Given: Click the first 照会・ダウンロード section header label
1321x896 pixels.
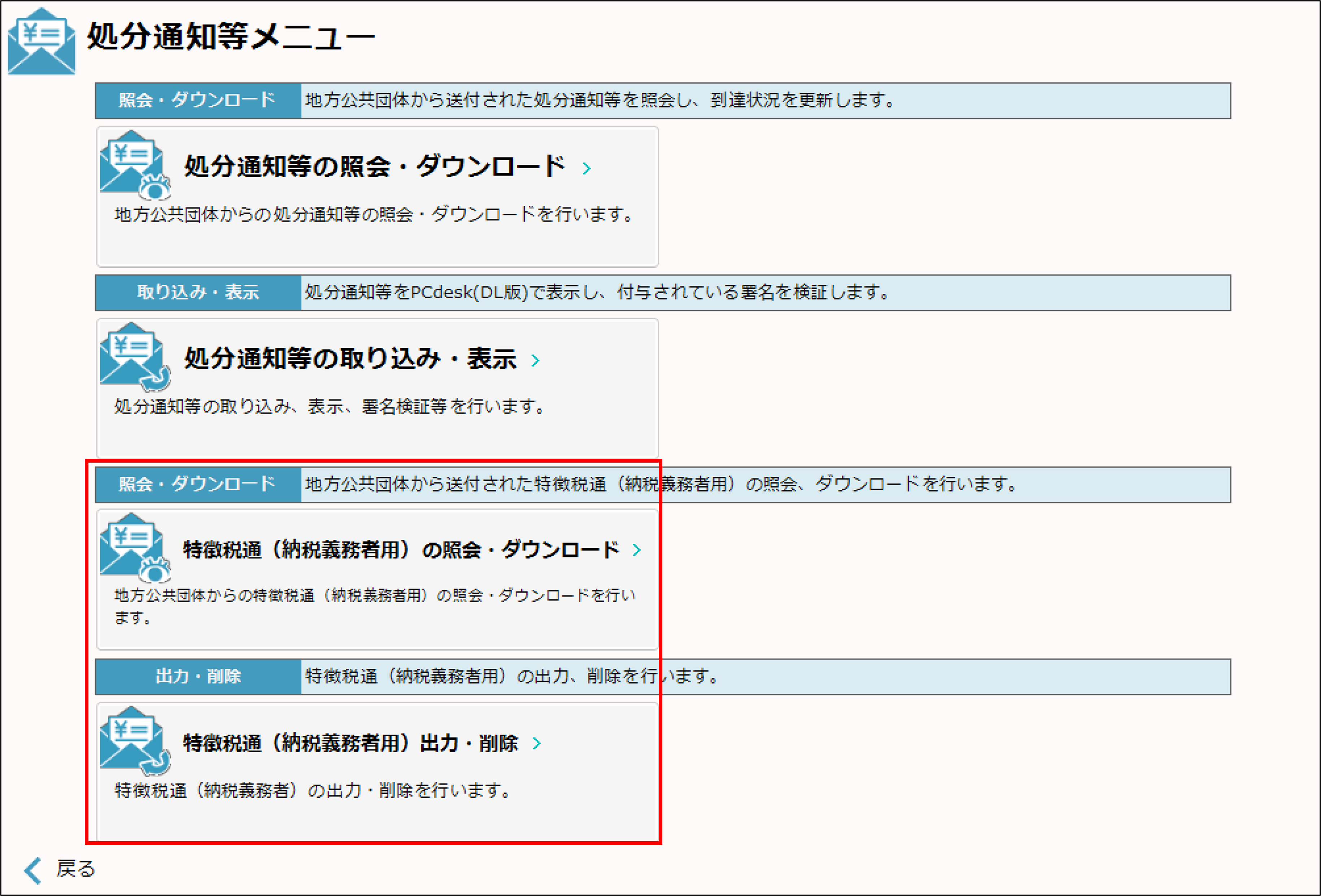Looking at the screenshot, I should [x=198, y=101].
